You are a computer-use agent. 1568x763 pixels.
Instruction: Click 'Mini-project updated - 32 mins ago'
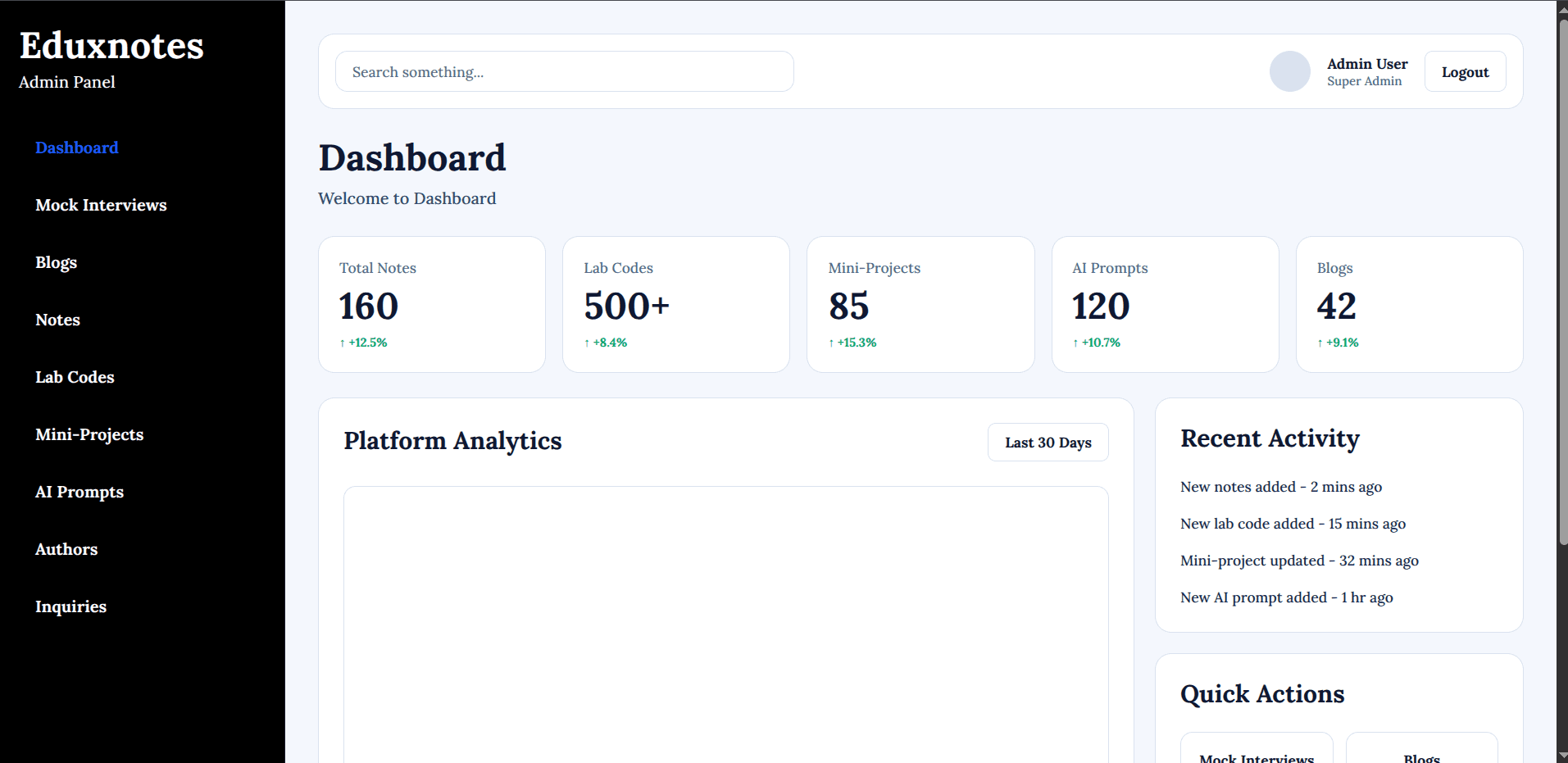tap(1299, 561)
